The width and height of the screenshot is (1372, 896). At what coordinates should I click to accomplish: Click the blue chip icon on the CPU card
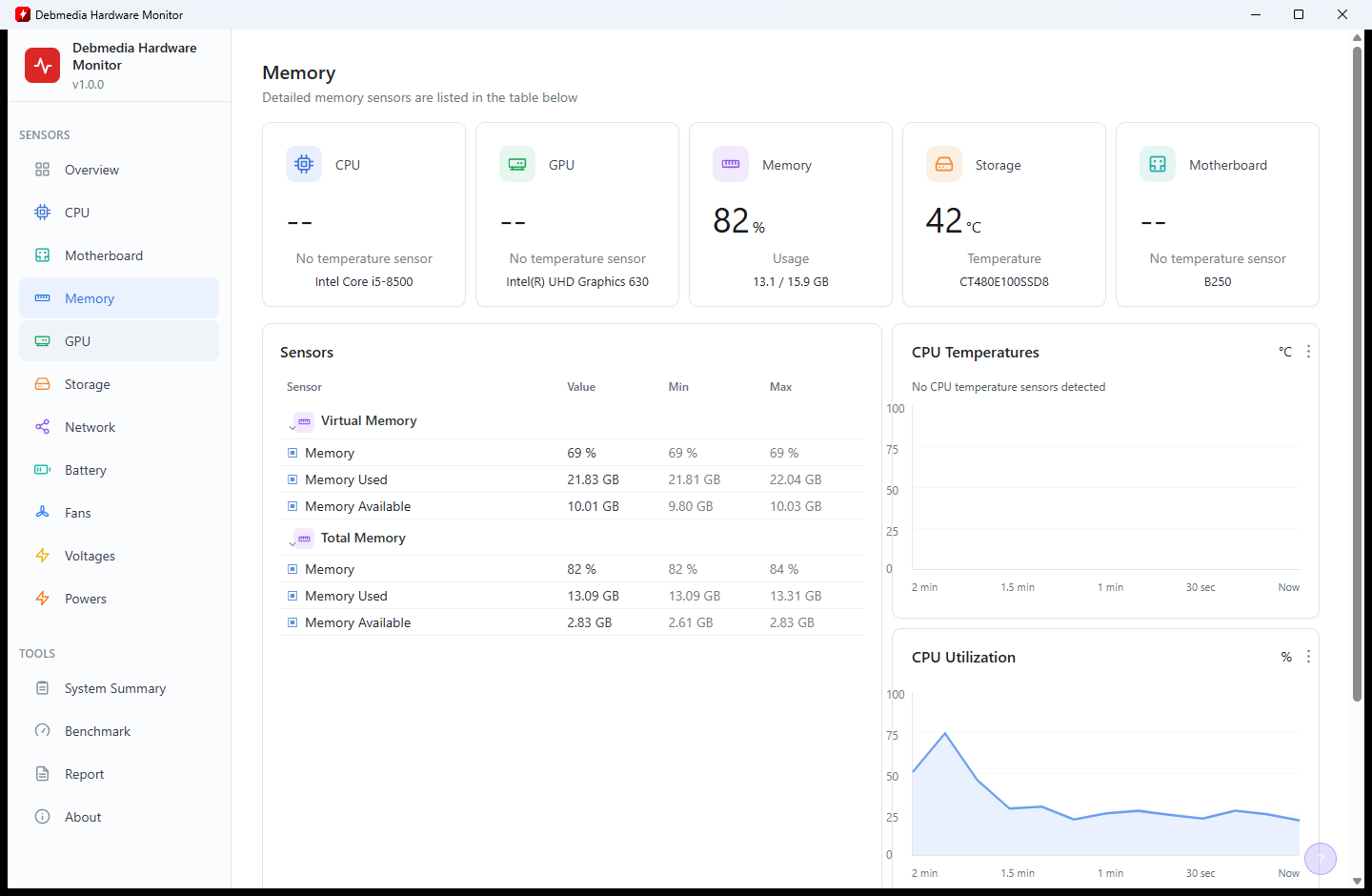point(304,164)
